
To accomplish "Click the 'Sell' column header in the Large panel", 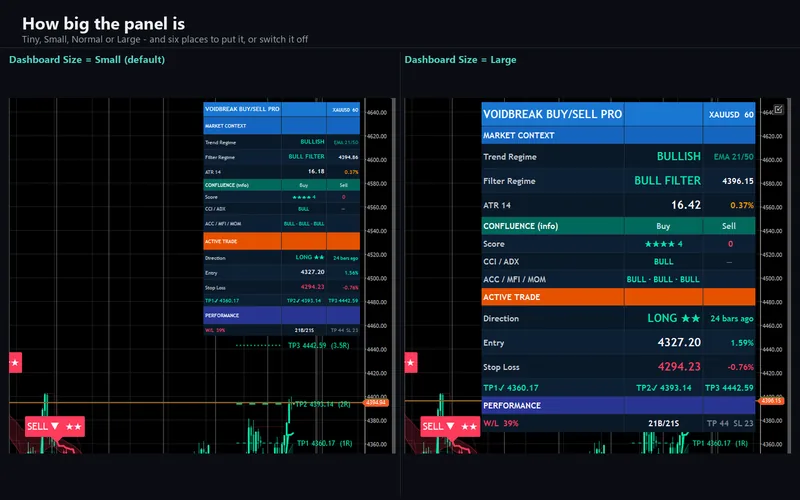I will pos(729,226).
